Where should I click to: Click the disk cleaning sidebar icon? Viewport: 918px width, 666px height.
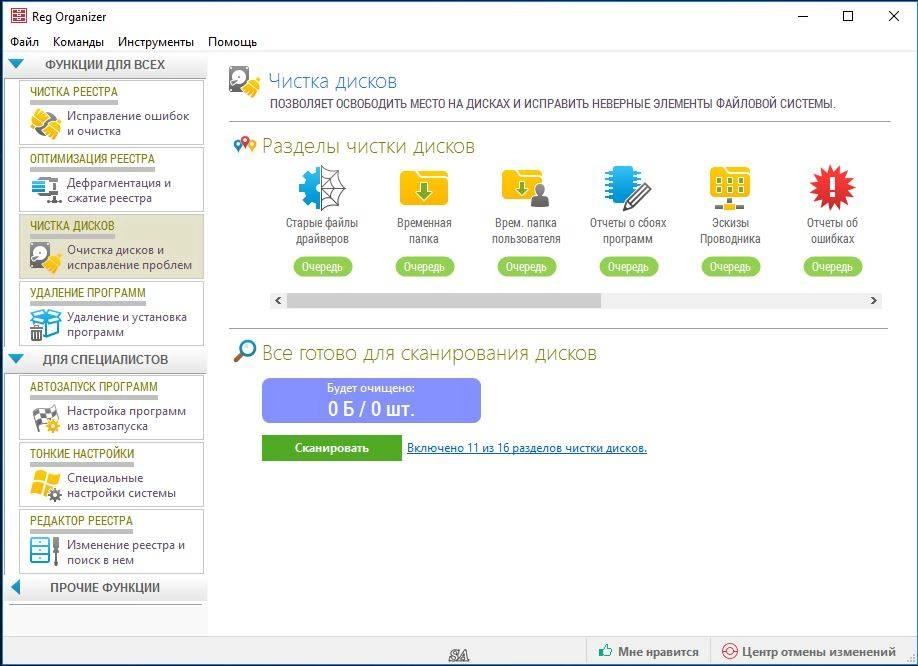[x=46, y=258]
